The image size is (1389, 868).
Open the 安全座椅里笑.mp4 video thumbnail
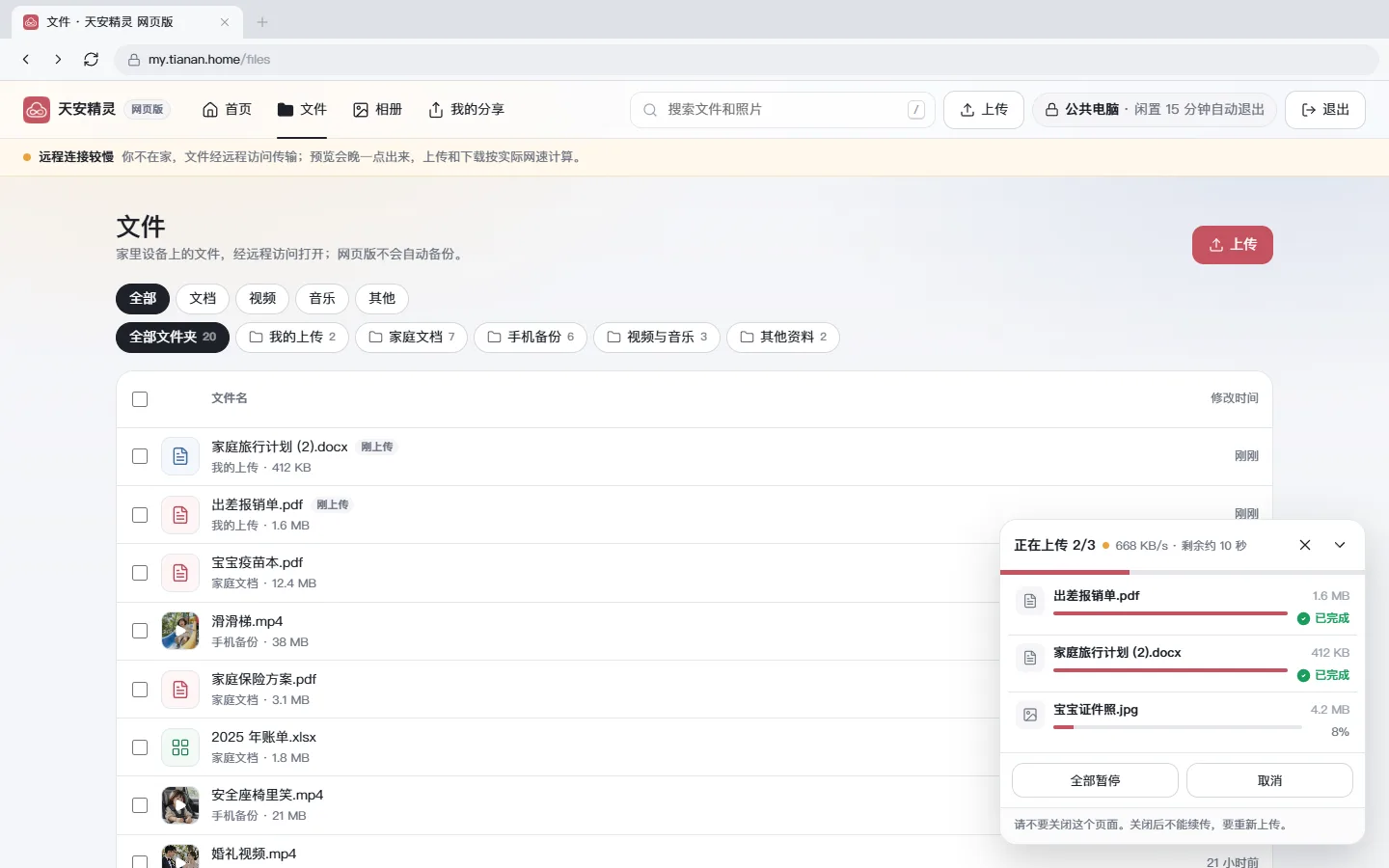[x=180, y=805]
